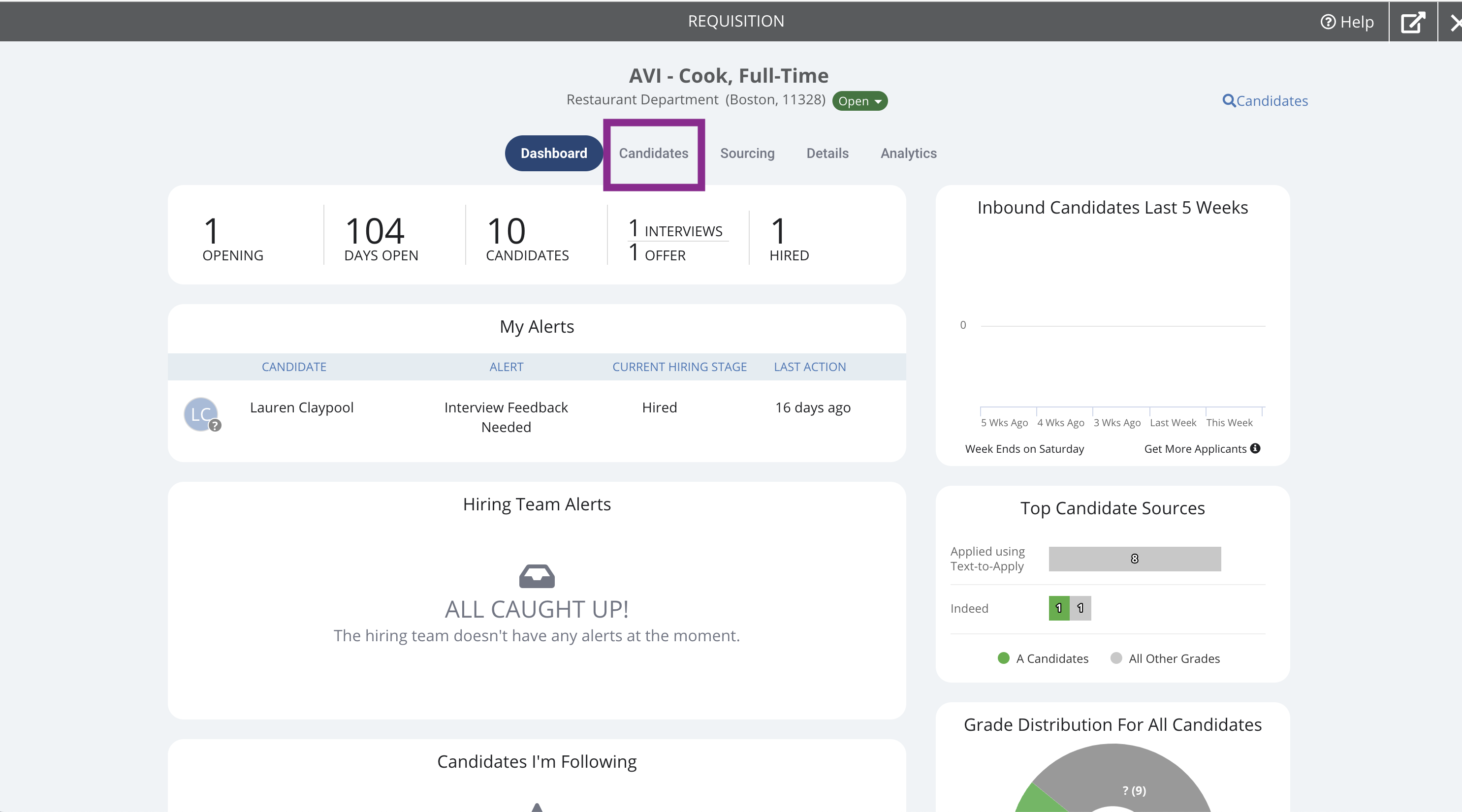Click the Candidates I'm Following heading
The height and width of the screenshot is (812, 1462).
[537, 761]
